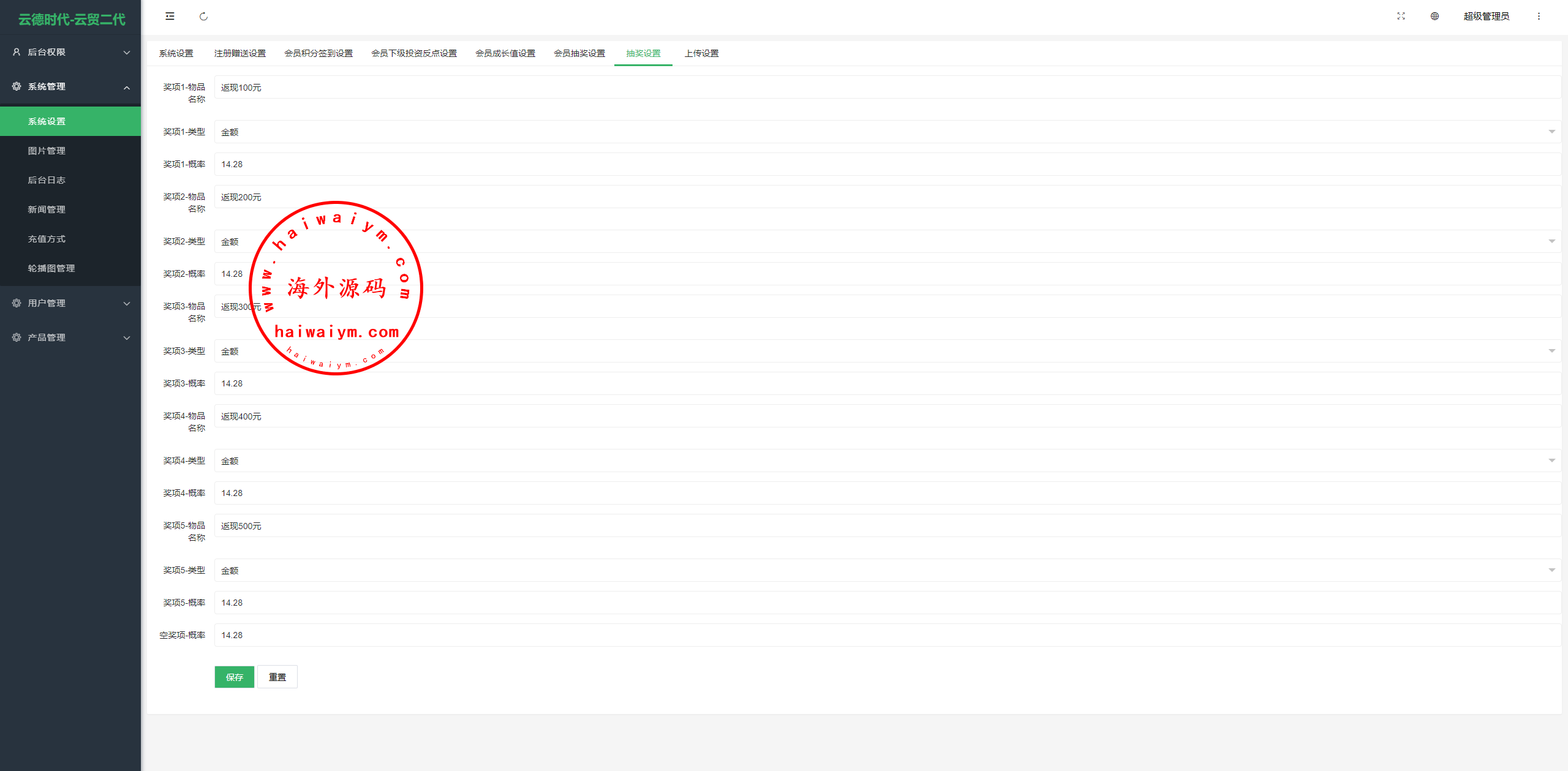Click the sidebar collapse menu icon
Screen dimensions: 1568x771
pos(170,17)
